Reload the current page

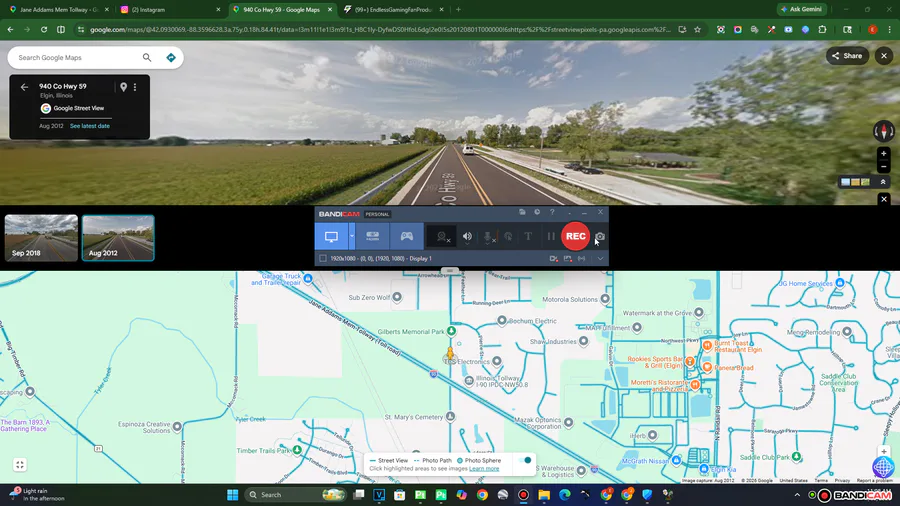click(x=44, y=29)
